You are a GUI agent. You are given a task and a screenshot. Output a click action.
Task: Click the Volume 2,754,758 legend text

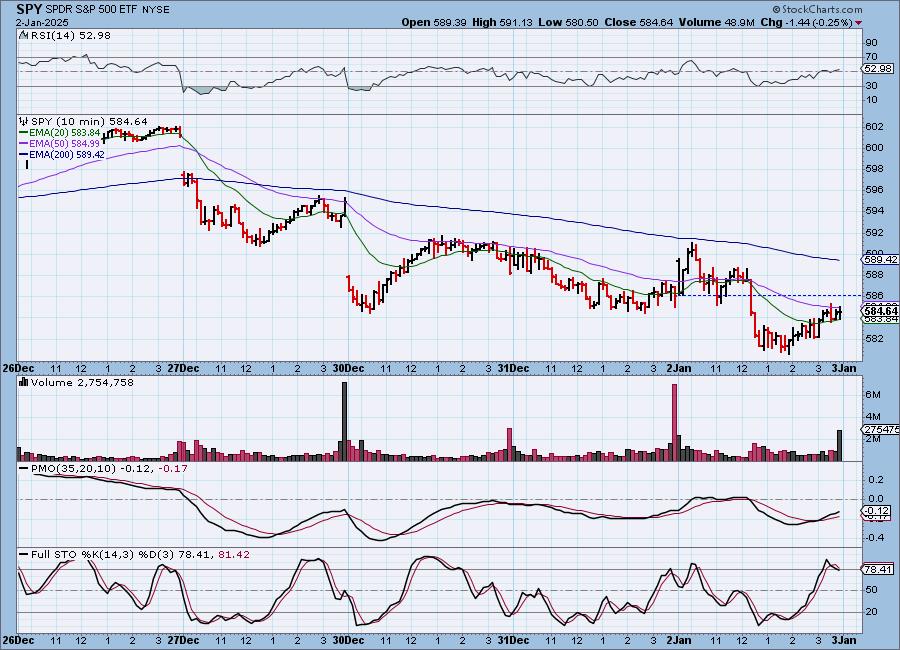click(x=82, y=382)
